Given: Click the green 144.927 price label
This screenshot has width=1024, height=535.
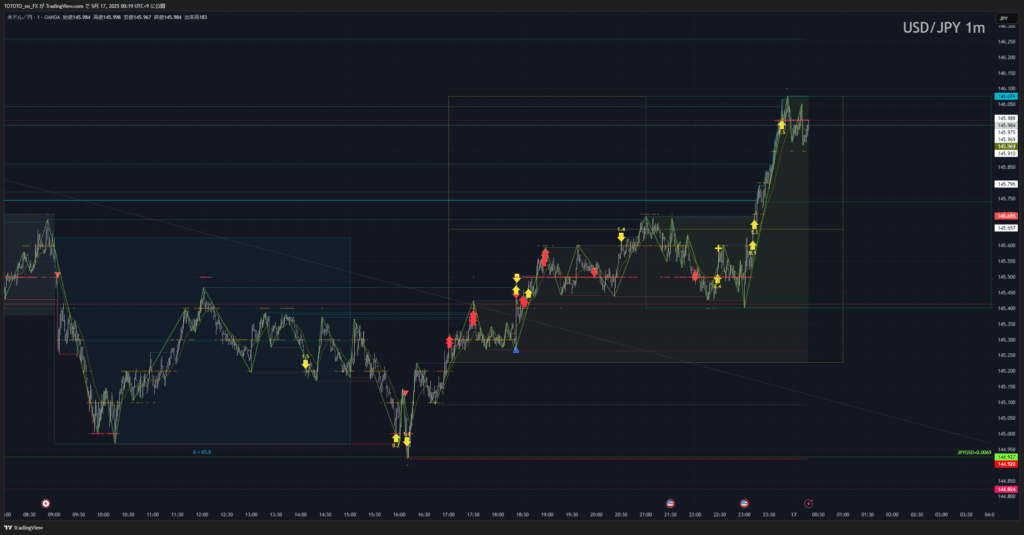Looking at the screenshot, I should tap(1006, 457).
